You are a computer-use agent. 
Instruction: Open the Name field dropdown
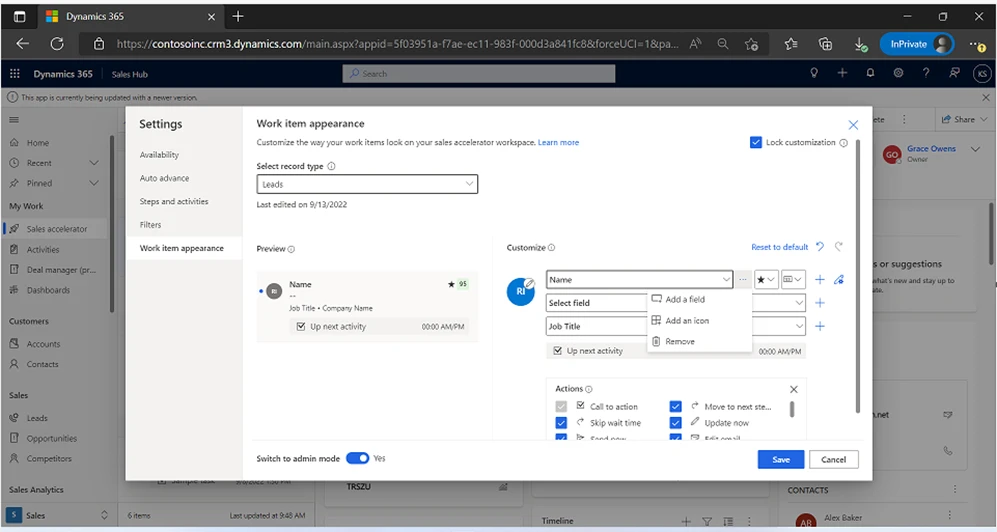[x=640, y=280]
